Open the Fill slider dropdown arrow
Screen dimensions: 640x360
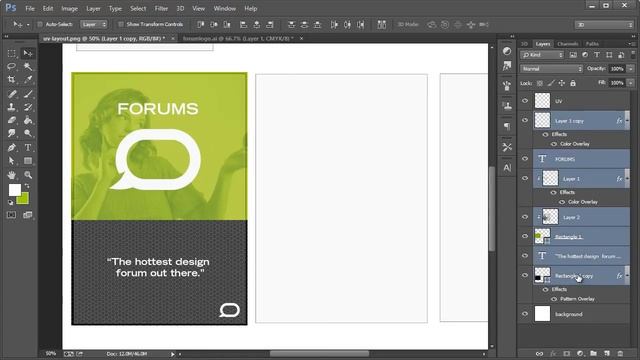point(631,83)
